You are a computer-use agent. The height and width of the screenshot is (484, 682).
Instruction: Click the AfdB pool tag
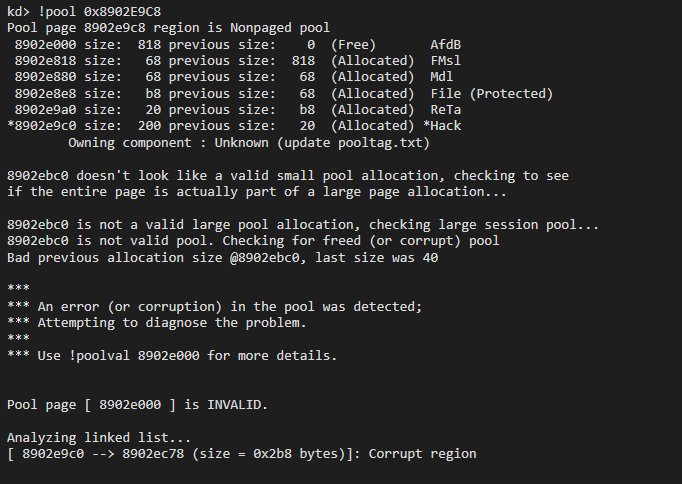[446, 45]
